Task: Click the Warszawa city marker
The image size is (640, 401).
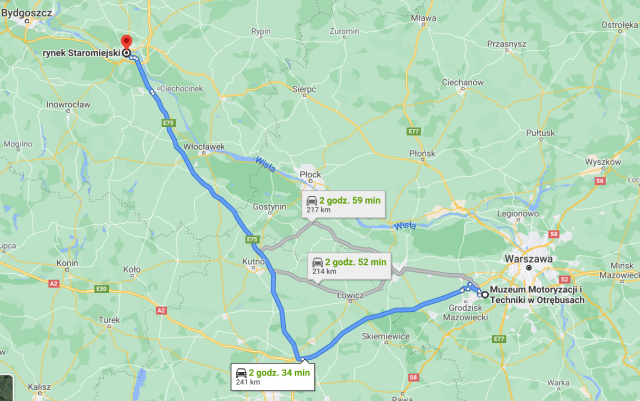Action: pos(529,268)
